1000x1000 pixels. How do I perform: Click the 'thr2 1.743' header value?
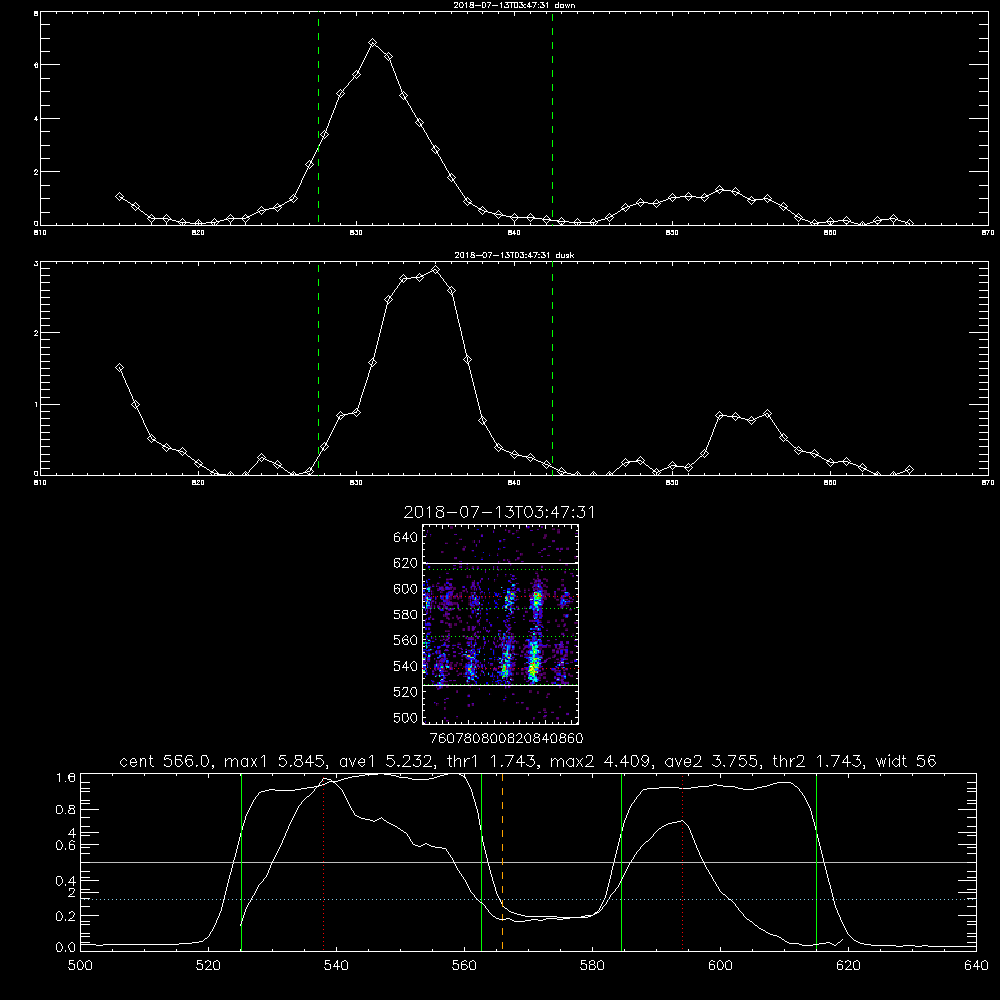pos(818,761)
